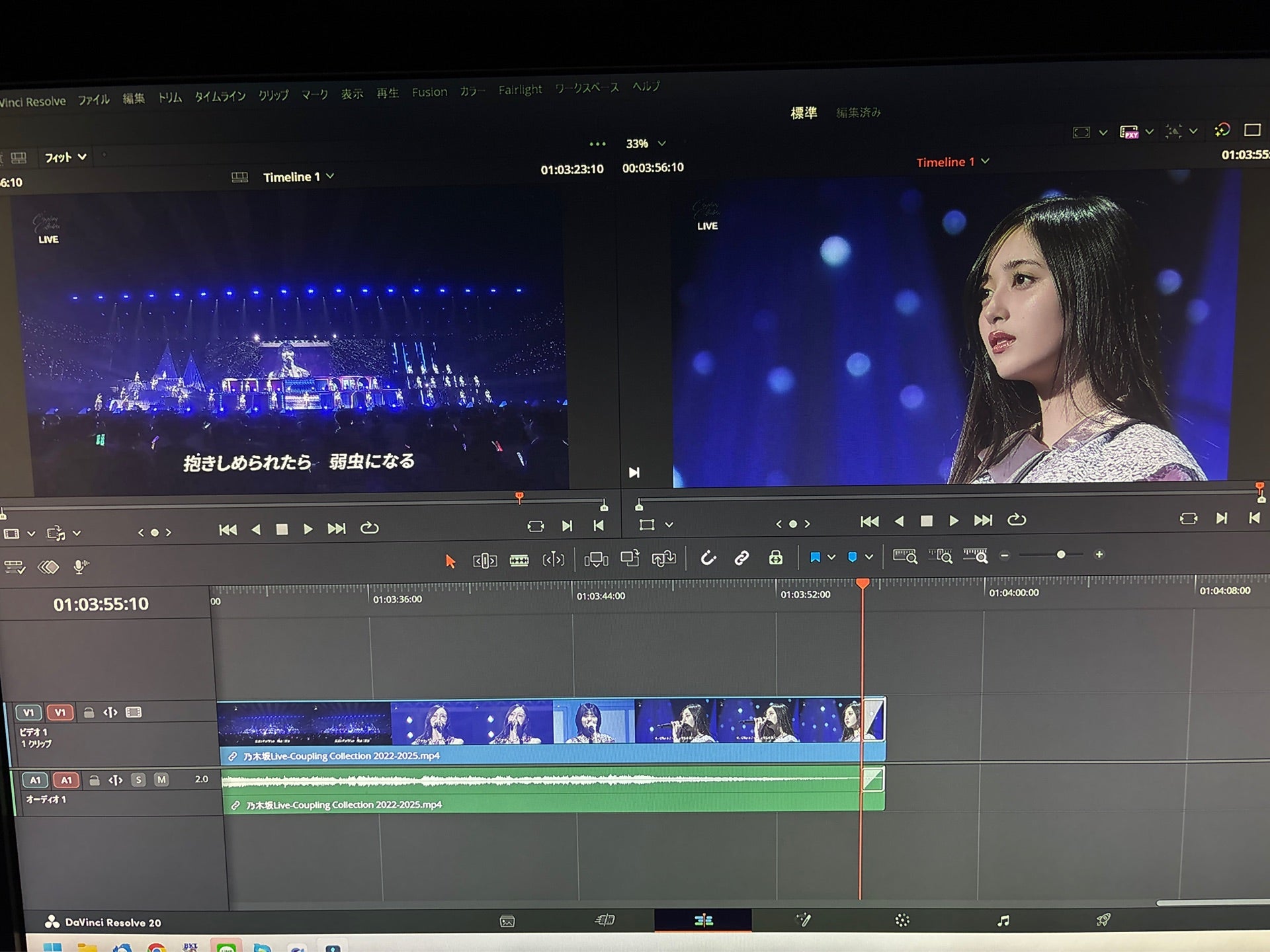Open the Fairlight menu
This screenshot has height=952, width=1270.
click(x=520, y=89)
